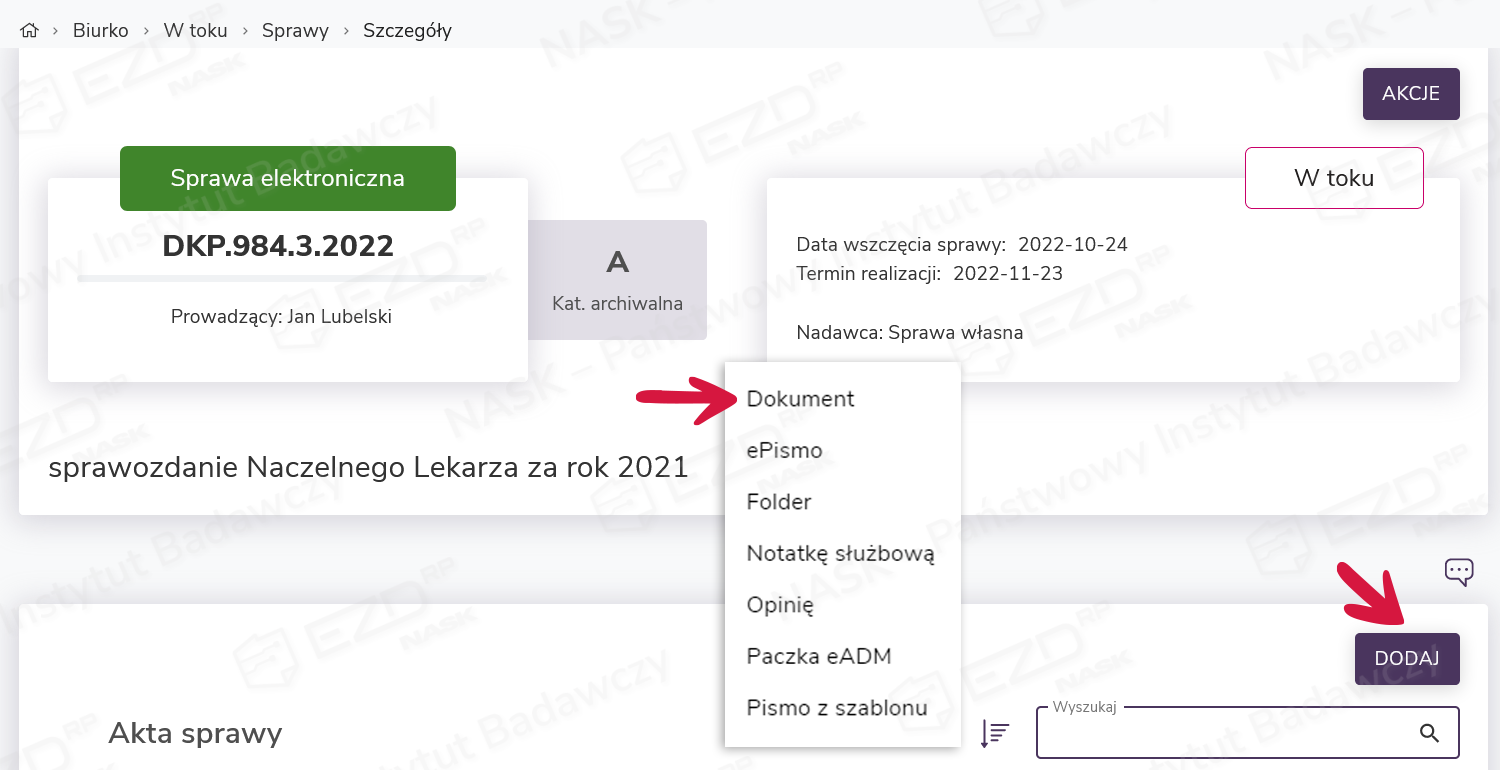Select Paczka eADM option
The height and width of the screenshot is (770, 1500).
pos(818,657)
